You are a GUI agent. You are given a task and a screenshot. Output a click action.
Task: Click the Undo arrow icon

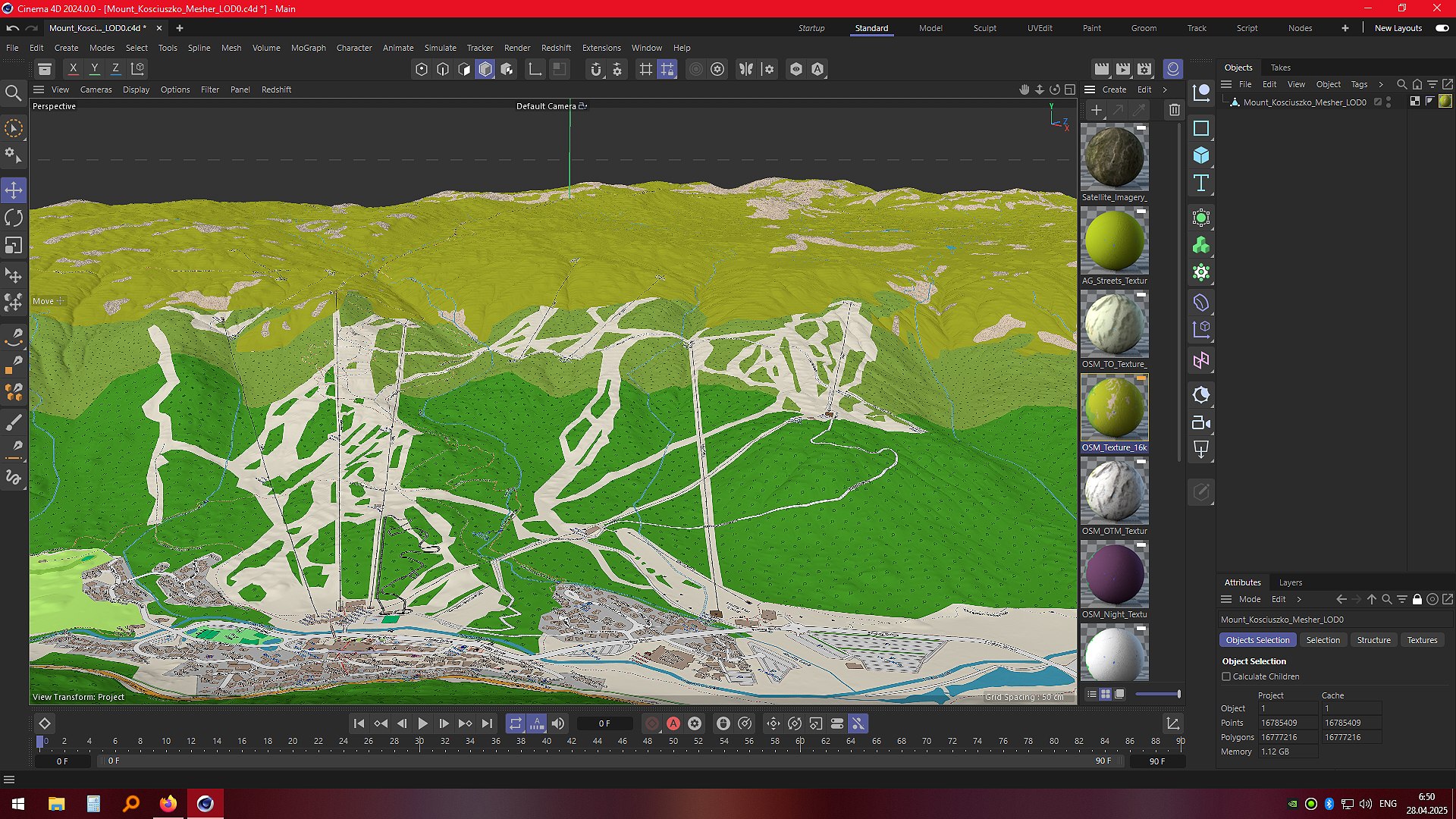(x=12, y=28)
